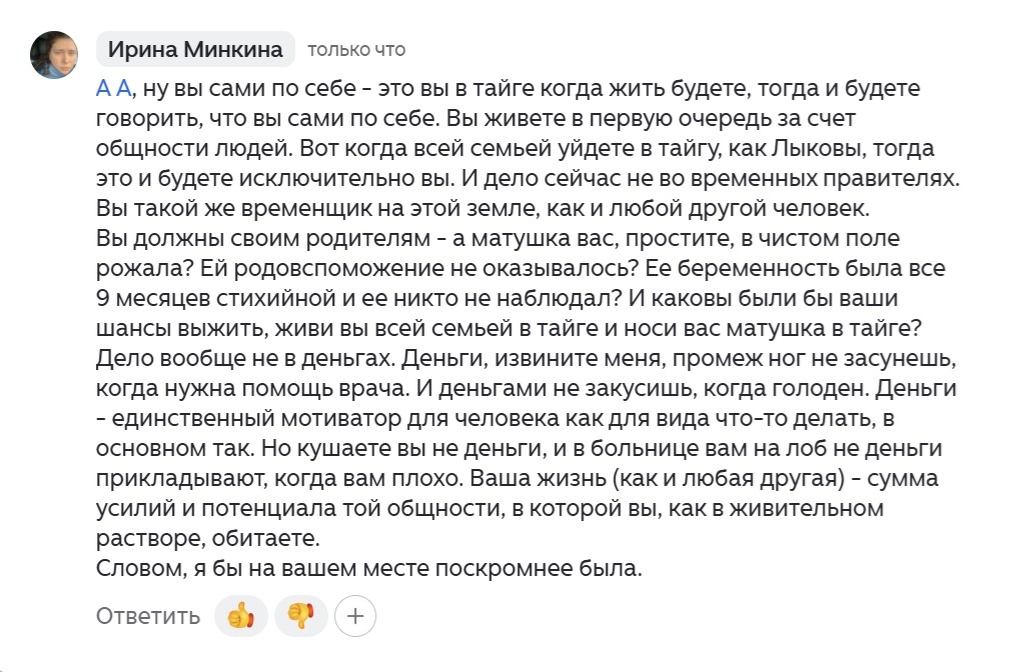Toggle the like reaction on the comment

tap(240, 617)
